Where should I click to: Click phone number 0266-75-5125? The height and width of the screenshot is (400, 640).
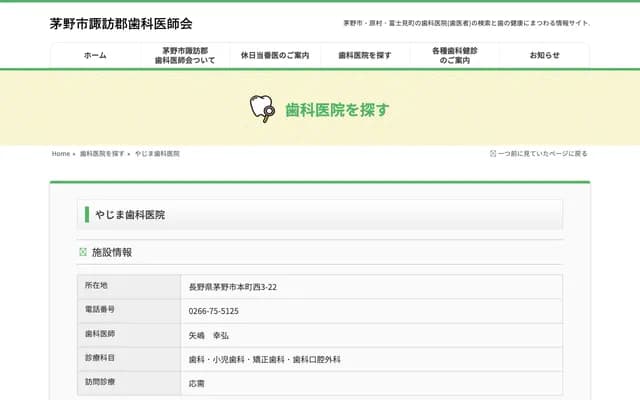tap(213, 311)
